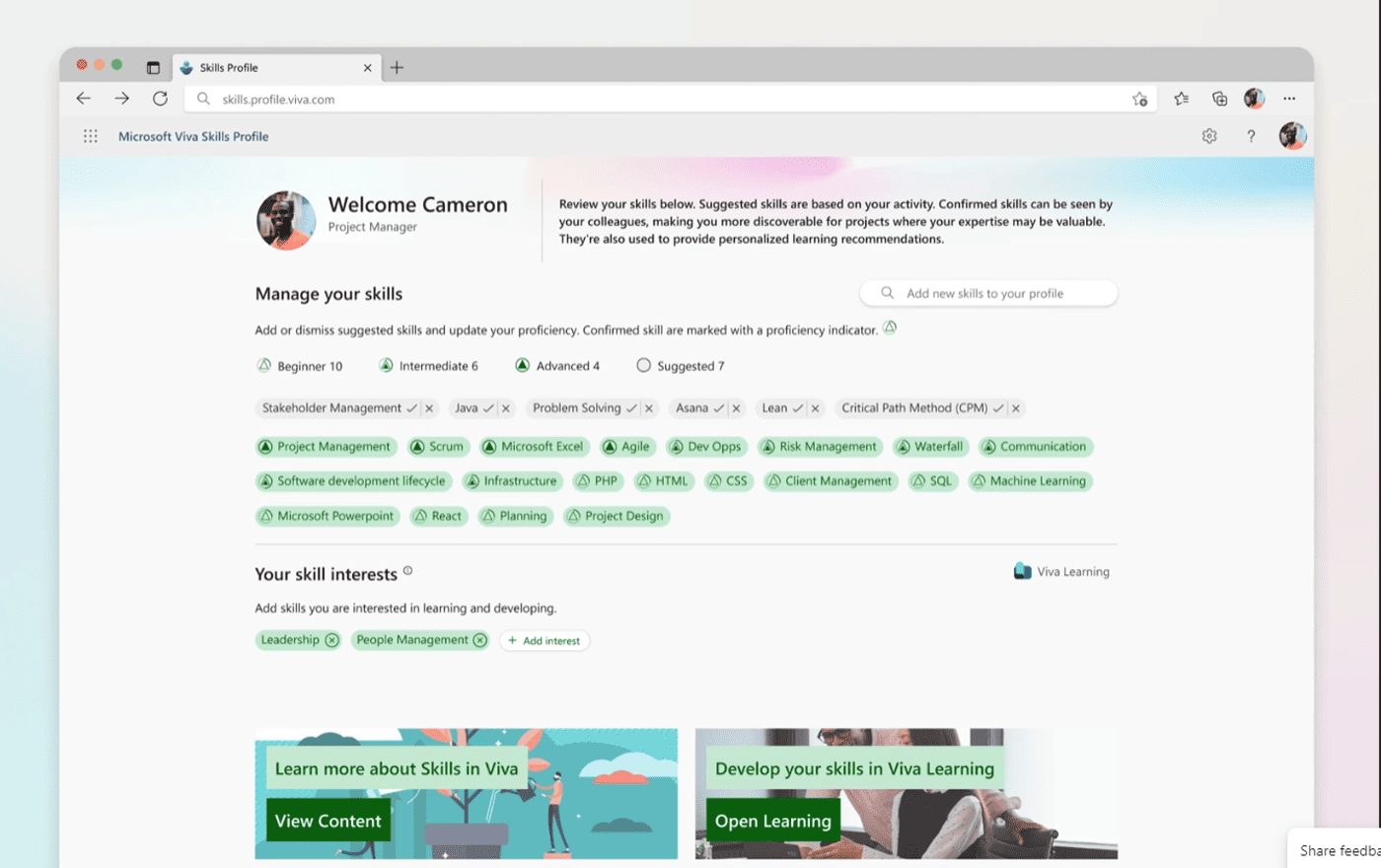The height and width of the screenshot is (868, 1381).
Task: Add this page to favorites star icon
Action: point(1139,99)
